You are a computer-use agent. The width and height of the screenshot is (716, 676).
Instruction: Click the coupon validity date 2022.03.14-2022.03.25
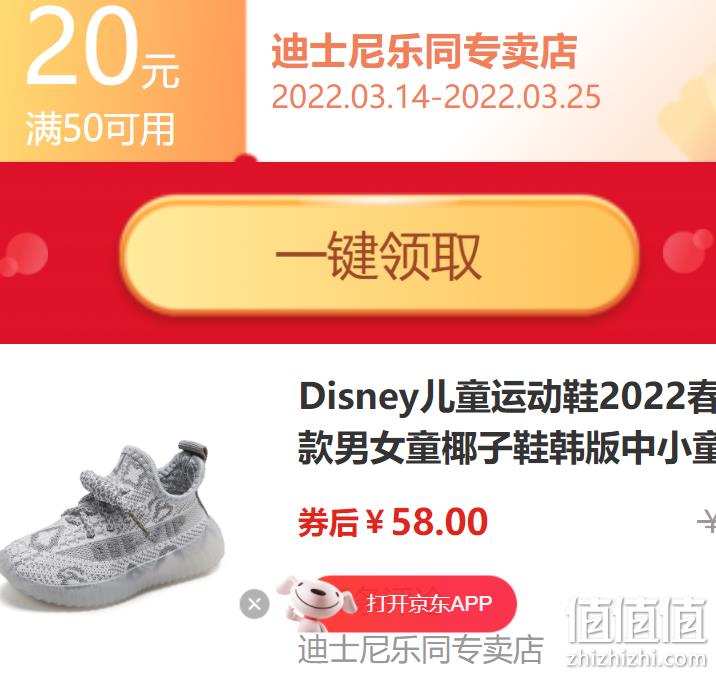coord(436,97)
